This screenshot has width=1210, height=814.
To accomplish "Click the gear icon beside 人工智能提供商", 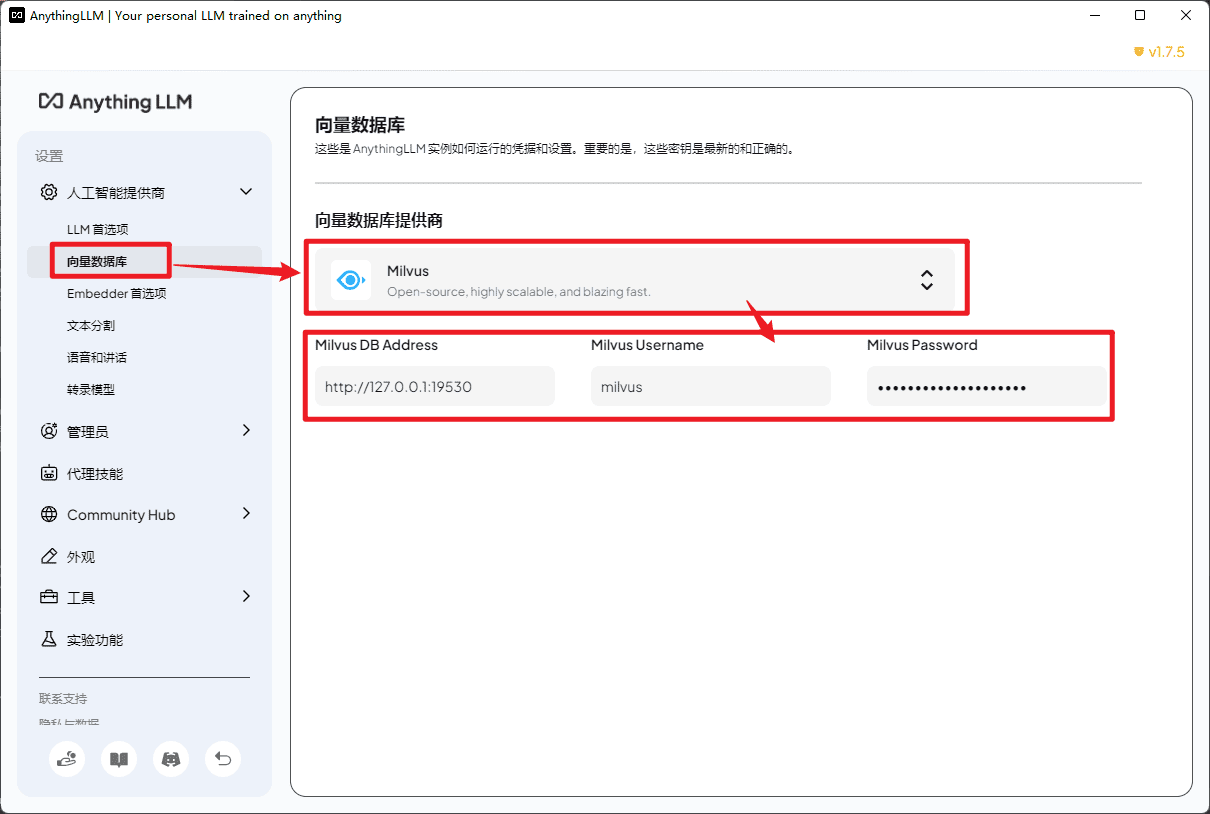I will 49,192.
